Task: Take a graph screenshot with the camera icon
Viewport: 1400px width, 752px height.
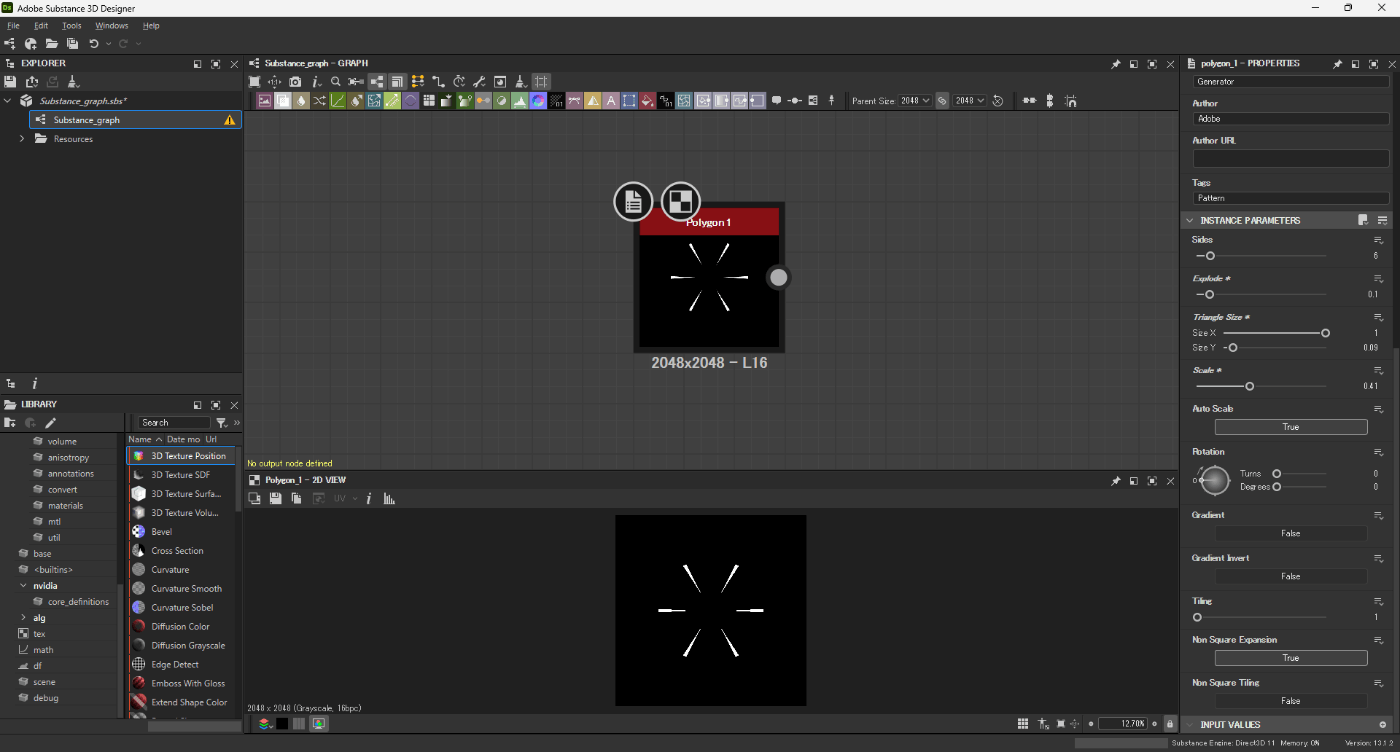Action: (295, 81)
